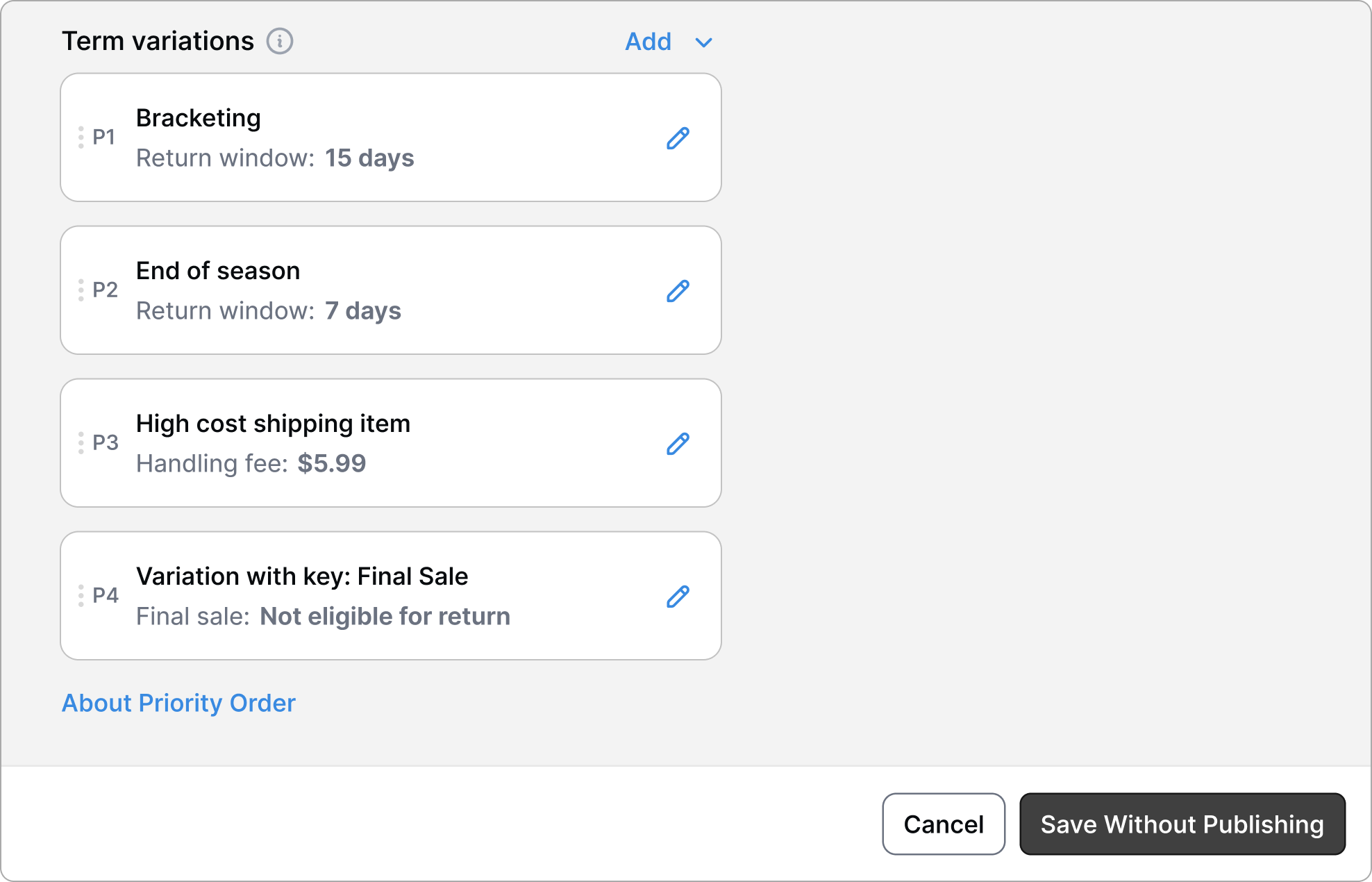Click the Variation with key: Final Sale title
Viewport: 1372px width, 882px height.
pyautogui.click(x=302, y=576)
